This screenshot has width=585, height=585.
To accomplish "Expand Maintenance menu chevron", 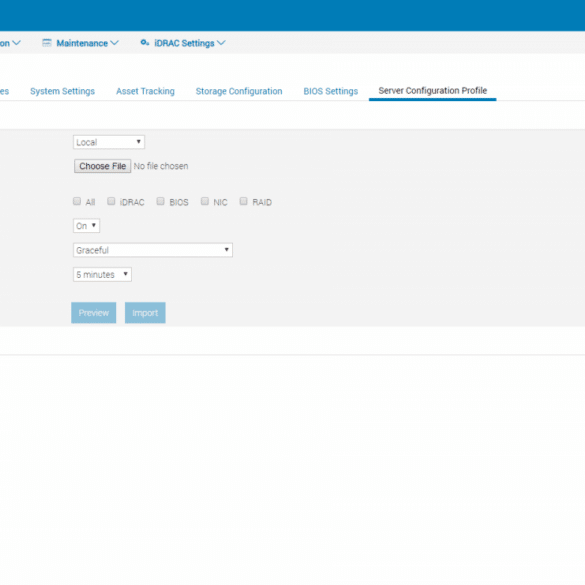I will point(115,43).
